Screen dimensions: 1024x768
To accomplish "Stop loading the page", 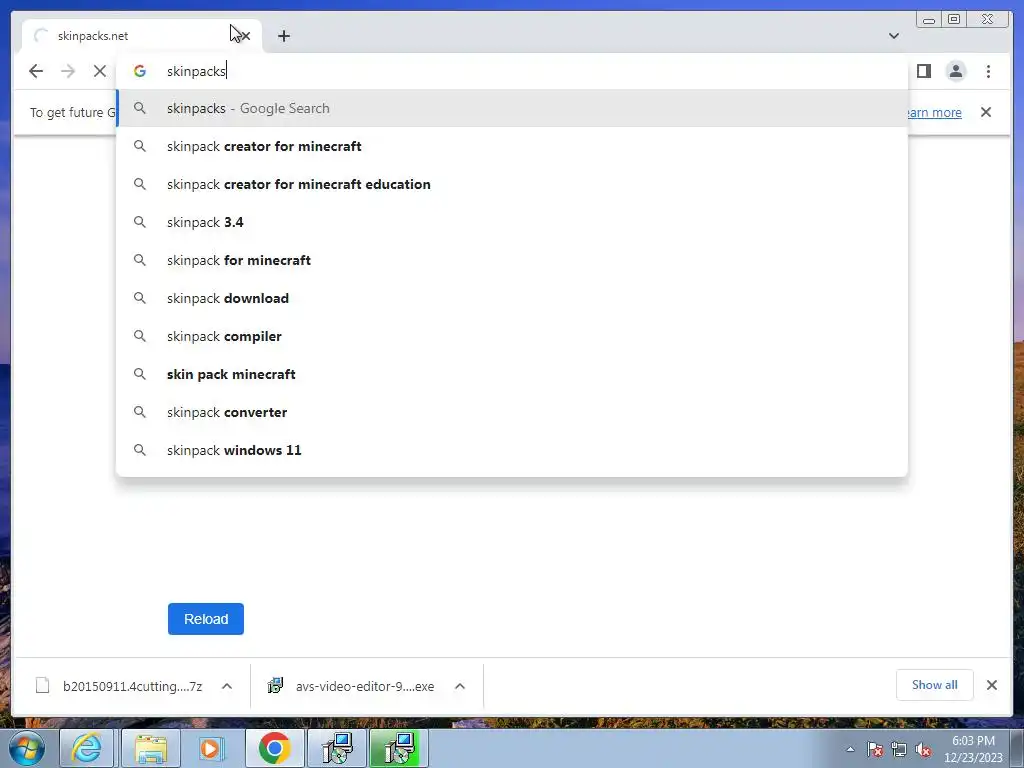I will [x=99, y=71].
